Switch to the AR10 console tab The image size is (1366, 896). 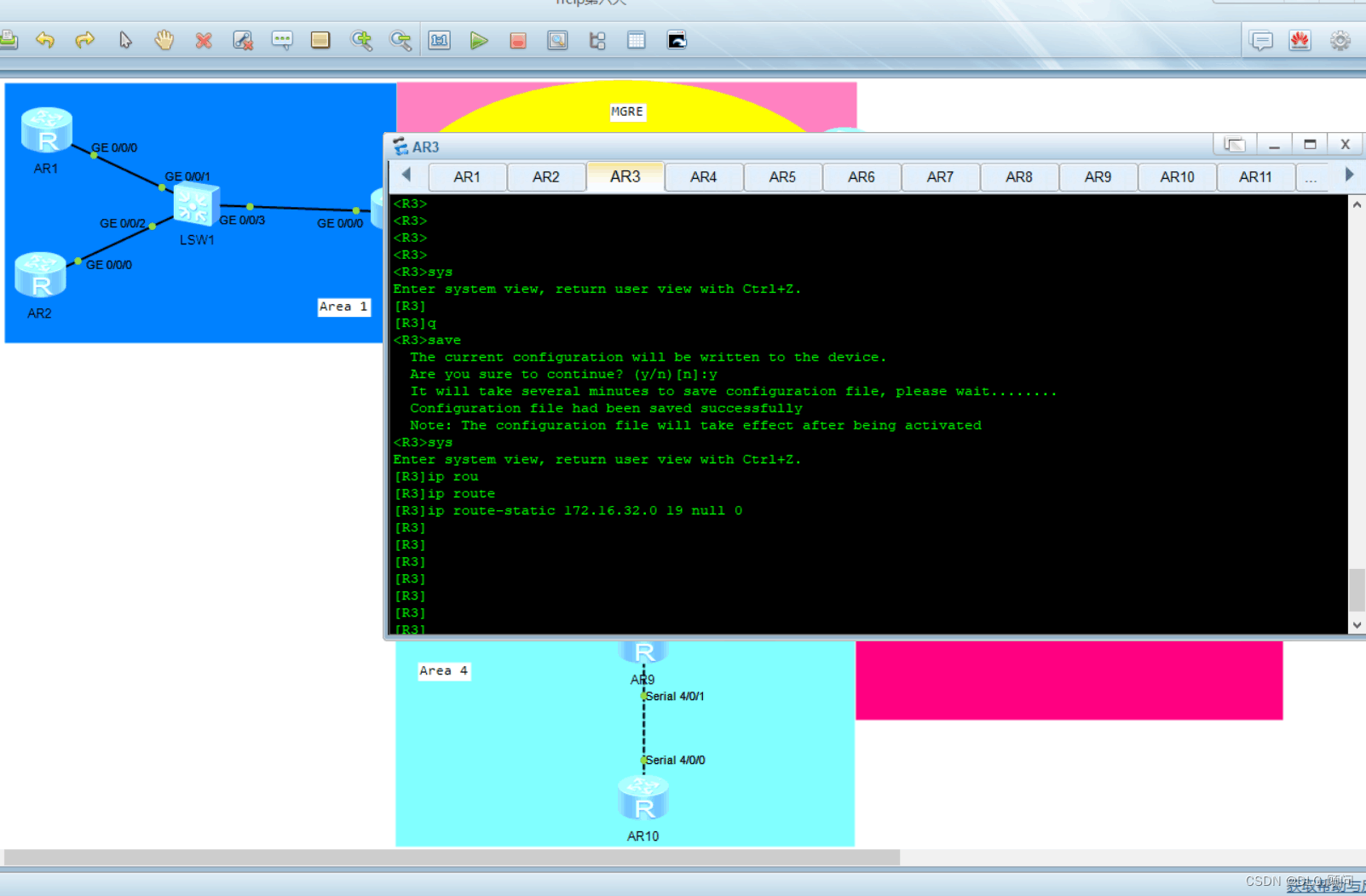(x=1178, y=177)
